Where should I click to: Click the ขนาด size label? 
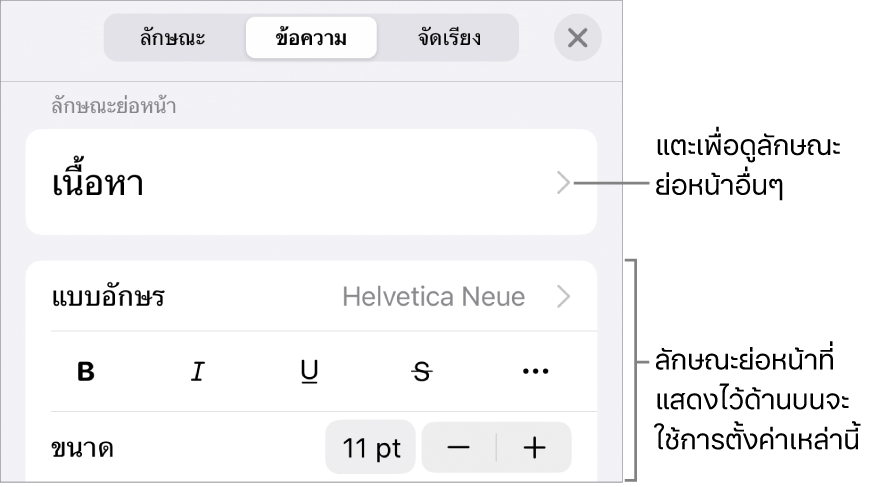(82, 448)
